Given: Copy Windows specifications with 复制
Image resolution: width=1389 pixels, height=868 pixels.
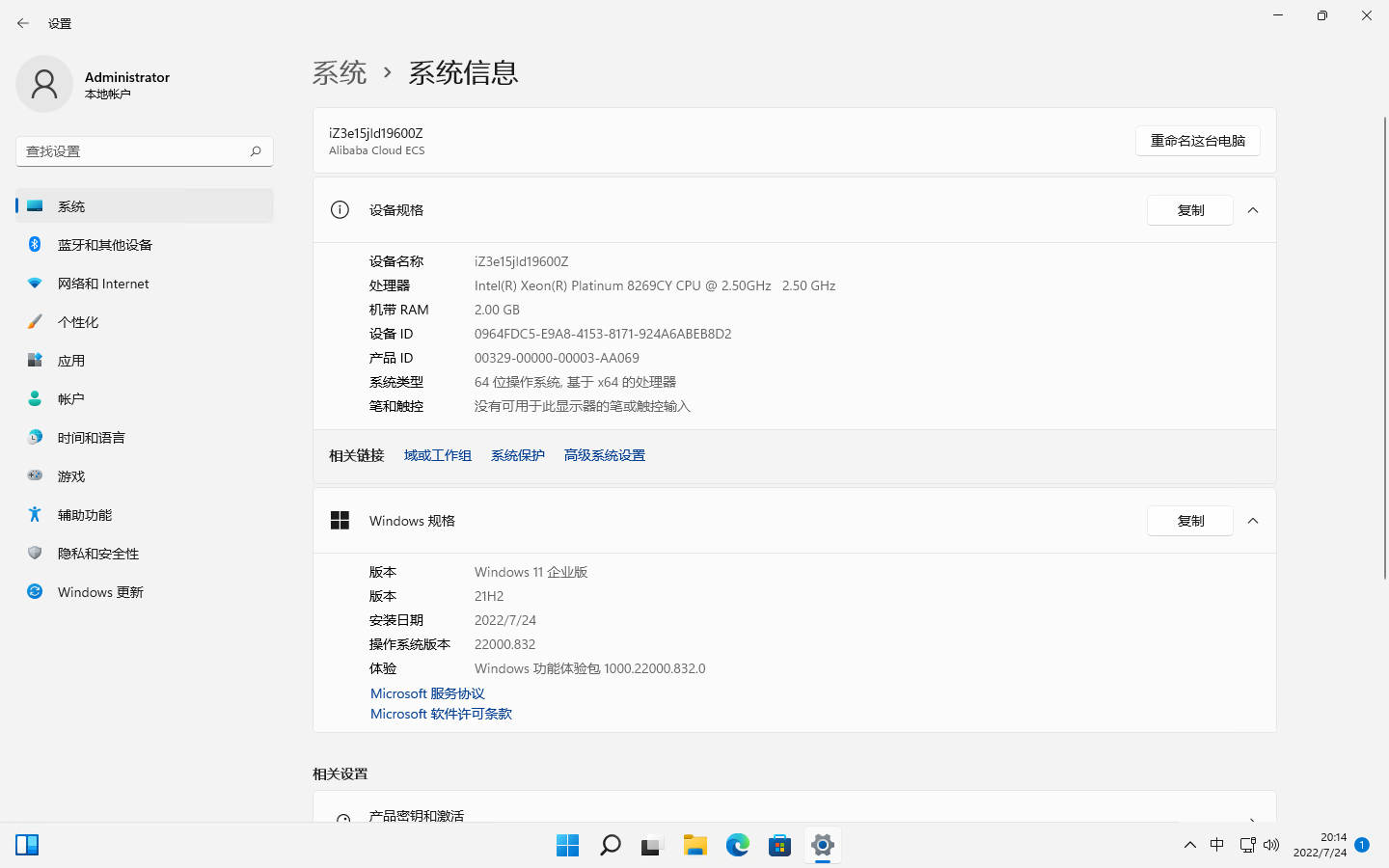Looking at the screenshot, I should (x=1190, y=521).
